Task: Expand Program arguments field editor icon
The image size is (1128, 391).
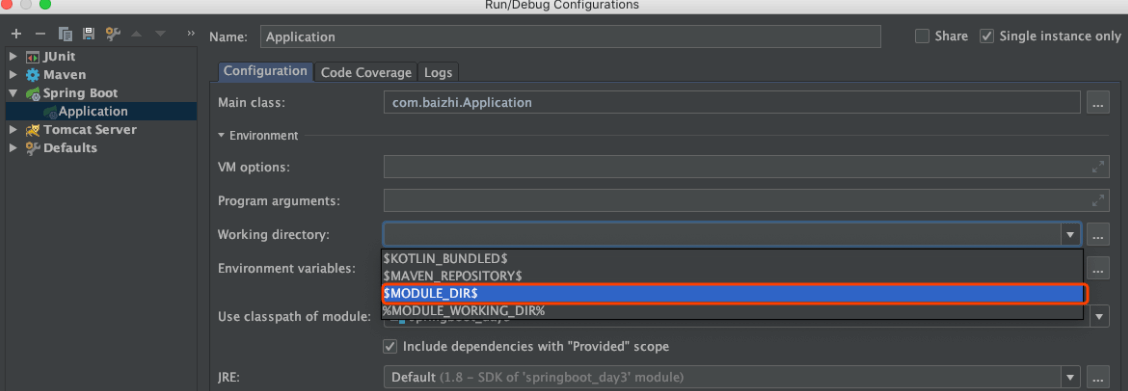Action: pyautogui.click(x=1098, y=201)
